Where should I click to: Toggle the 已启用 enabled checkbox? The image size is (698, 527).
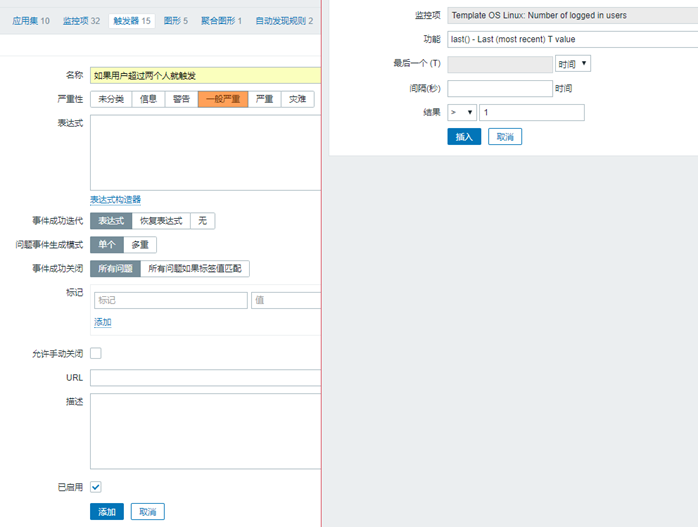click(x=96, y=487)
